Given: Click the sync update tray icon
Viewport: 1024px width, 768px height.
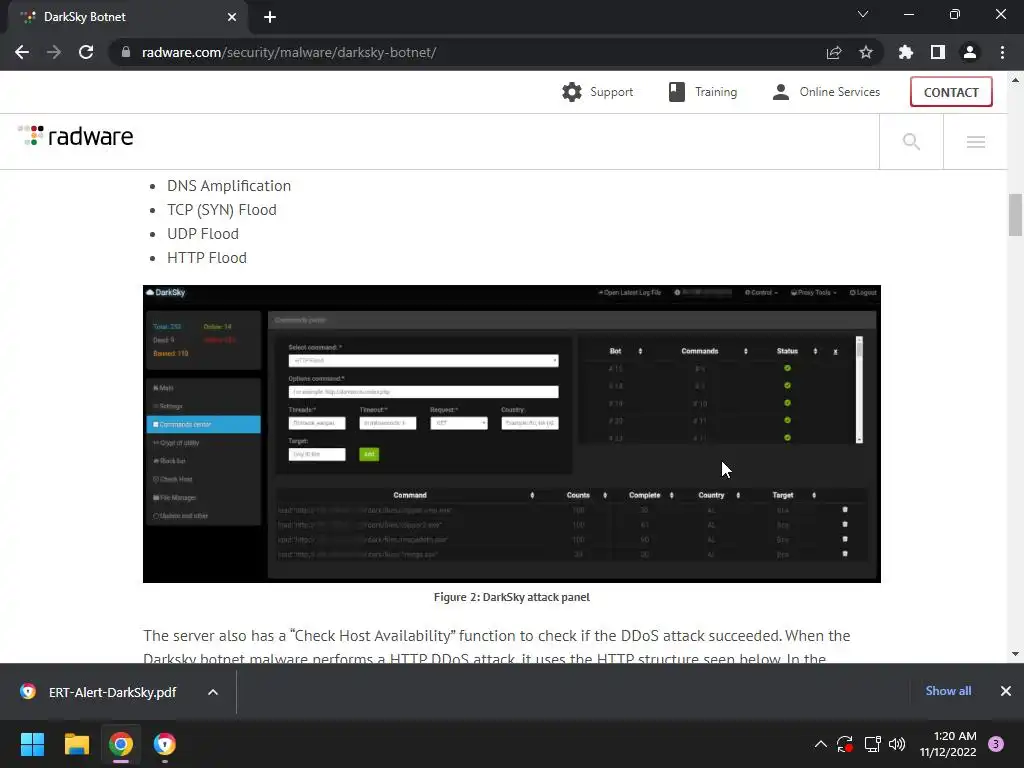Looking at the screenshot, I should 845,744.
